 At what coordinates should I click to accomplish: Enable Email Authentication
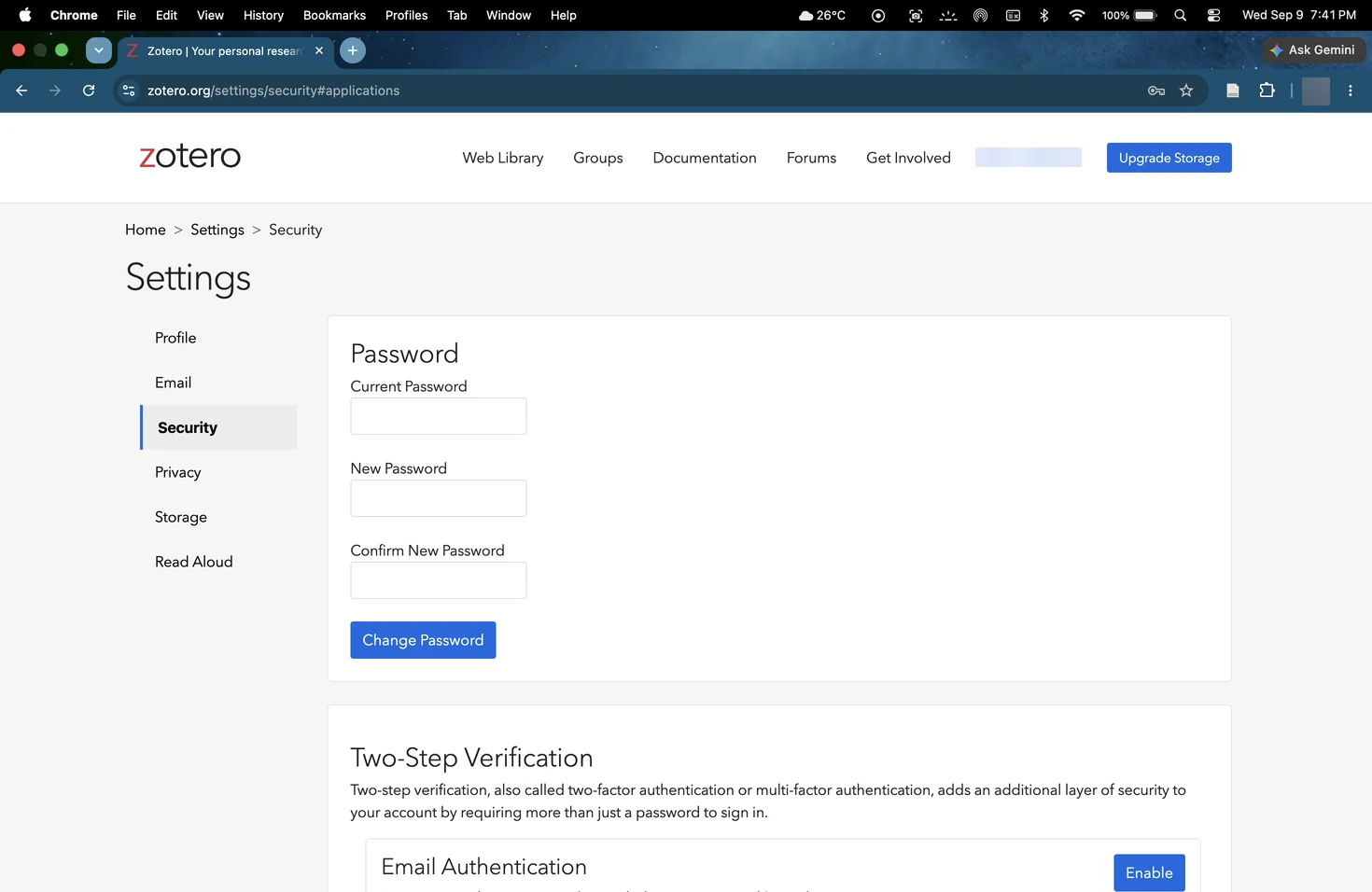pos(1149,872)
